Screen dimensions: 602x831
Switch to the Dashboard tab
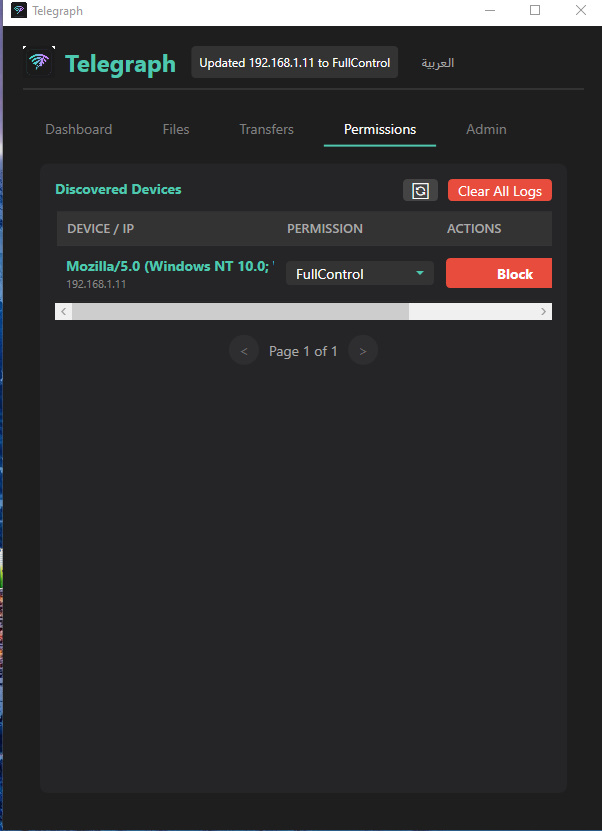point(78,129)
